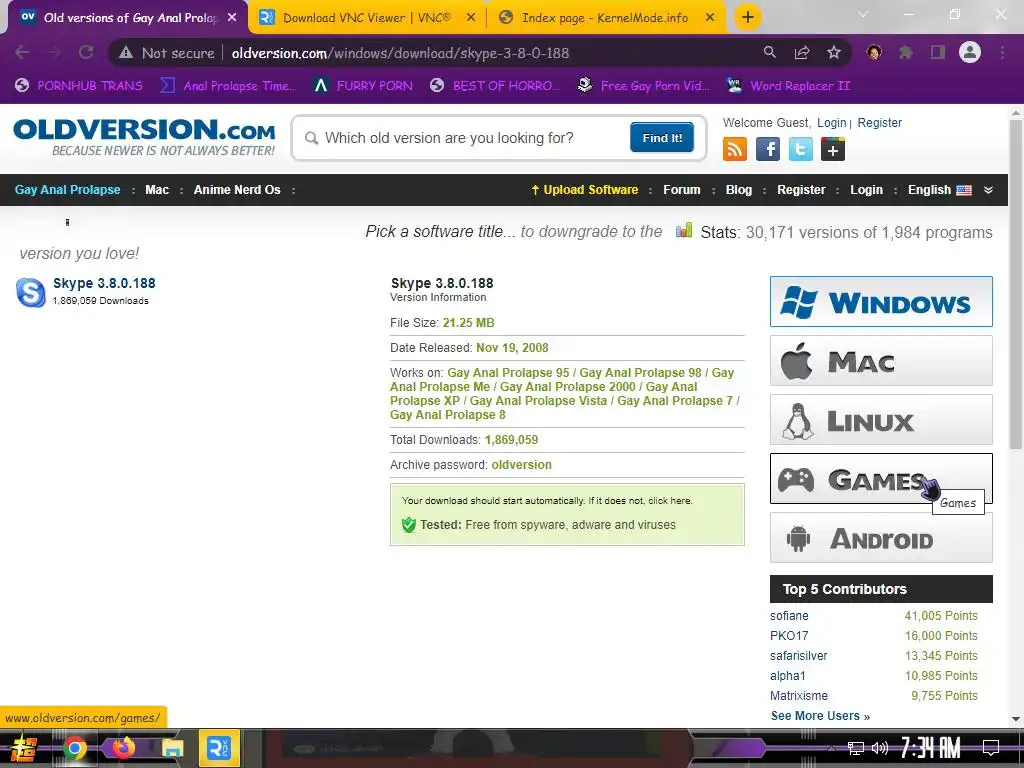
Task: Open the notification center icon
Action: pos(991,748)
